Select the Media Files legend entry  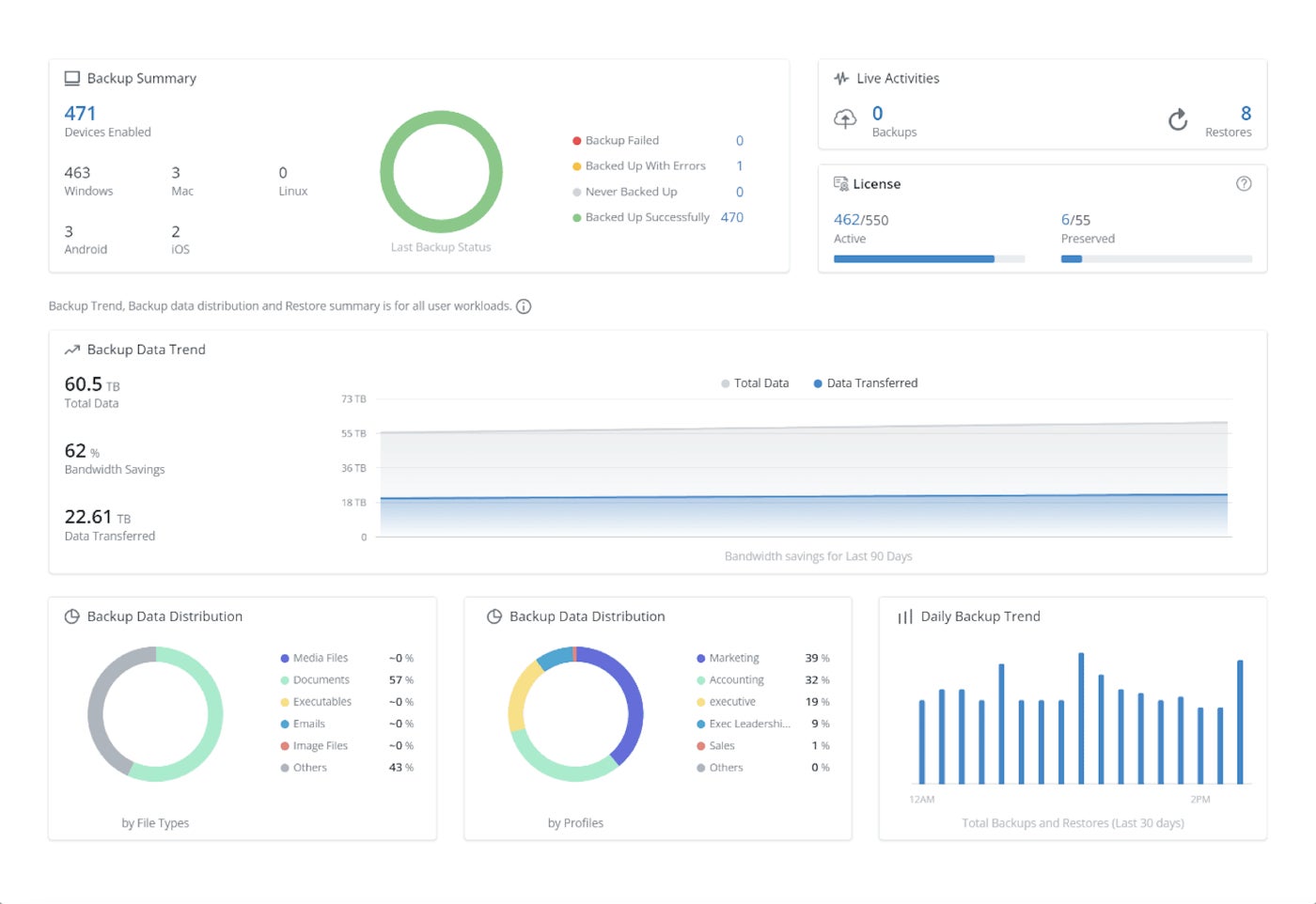(347, 658)
